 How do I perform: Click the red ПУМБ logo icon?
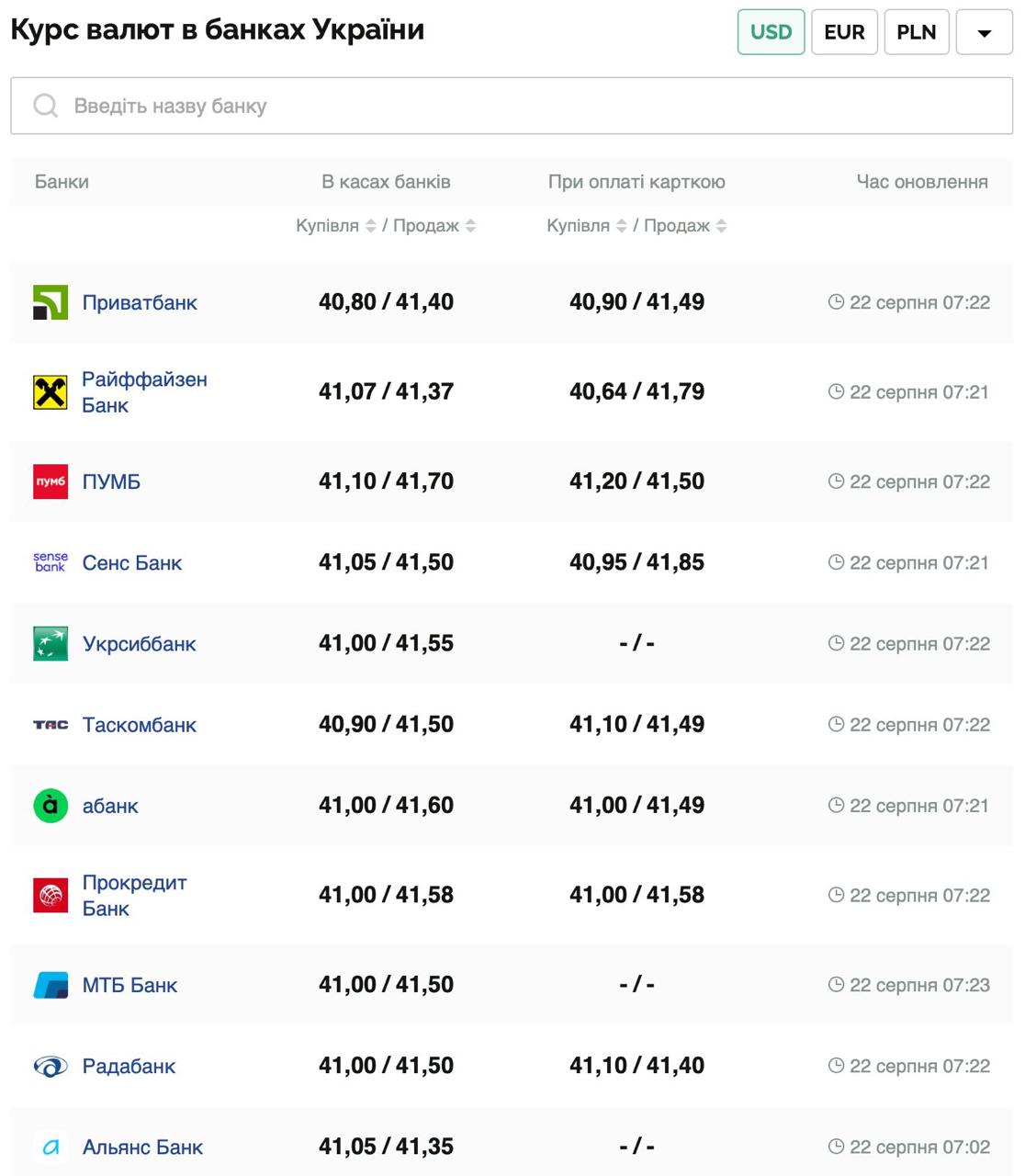coord(51,481)
